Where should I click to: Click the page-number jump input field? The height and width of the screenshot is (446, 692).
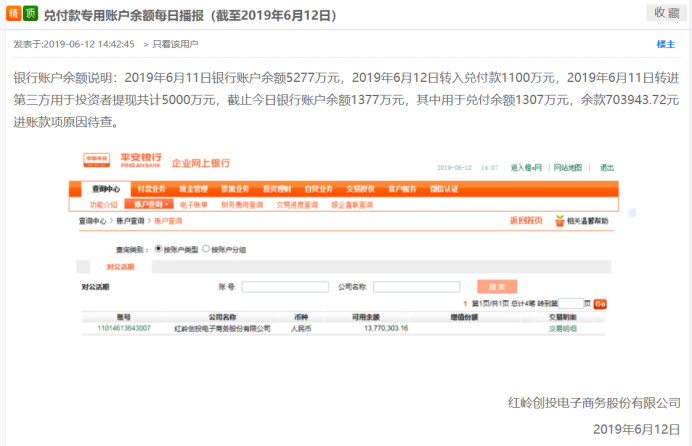(571, 304)
